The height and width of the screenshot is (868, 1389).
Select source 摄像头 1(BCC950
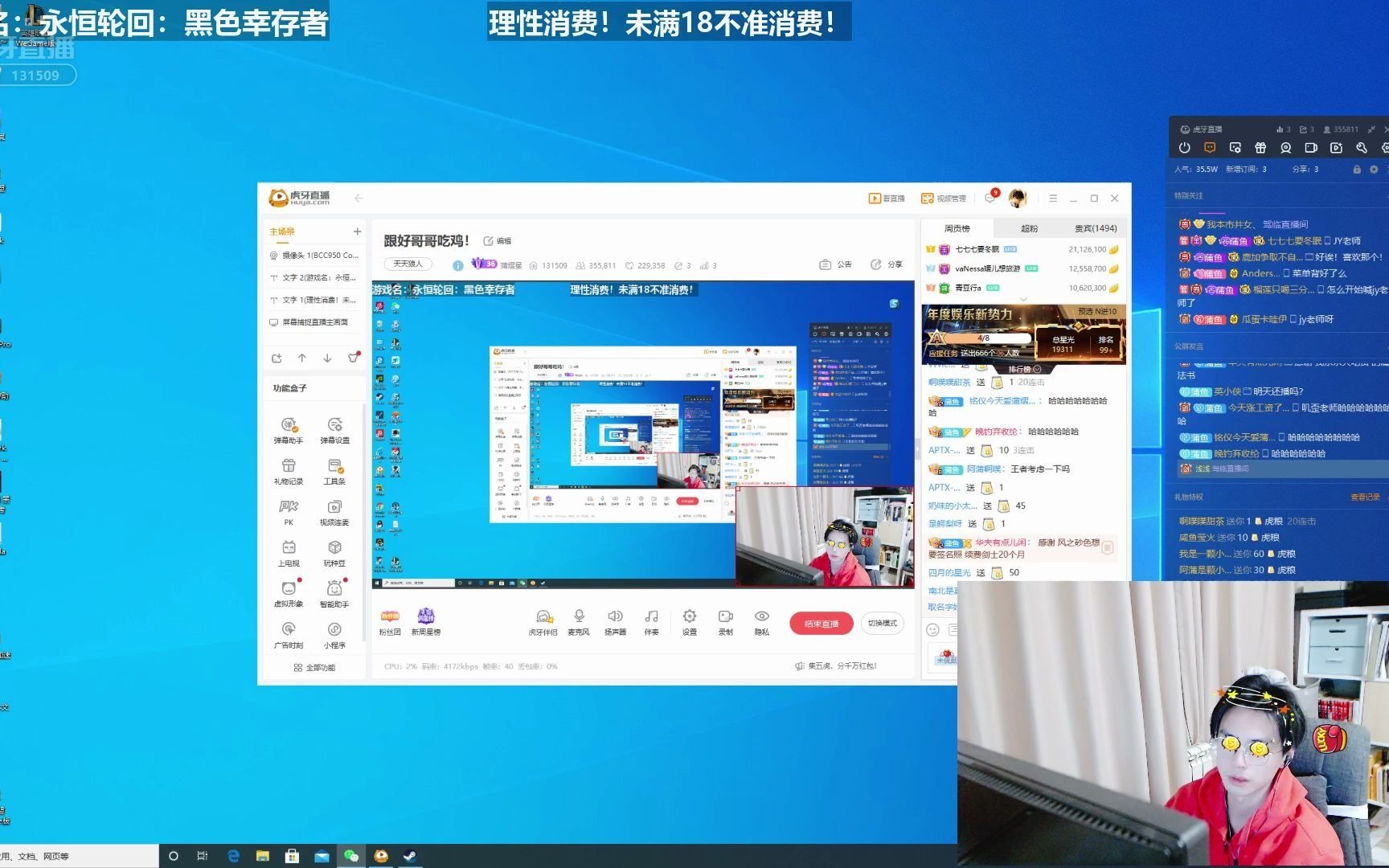(x=314, y=256)
